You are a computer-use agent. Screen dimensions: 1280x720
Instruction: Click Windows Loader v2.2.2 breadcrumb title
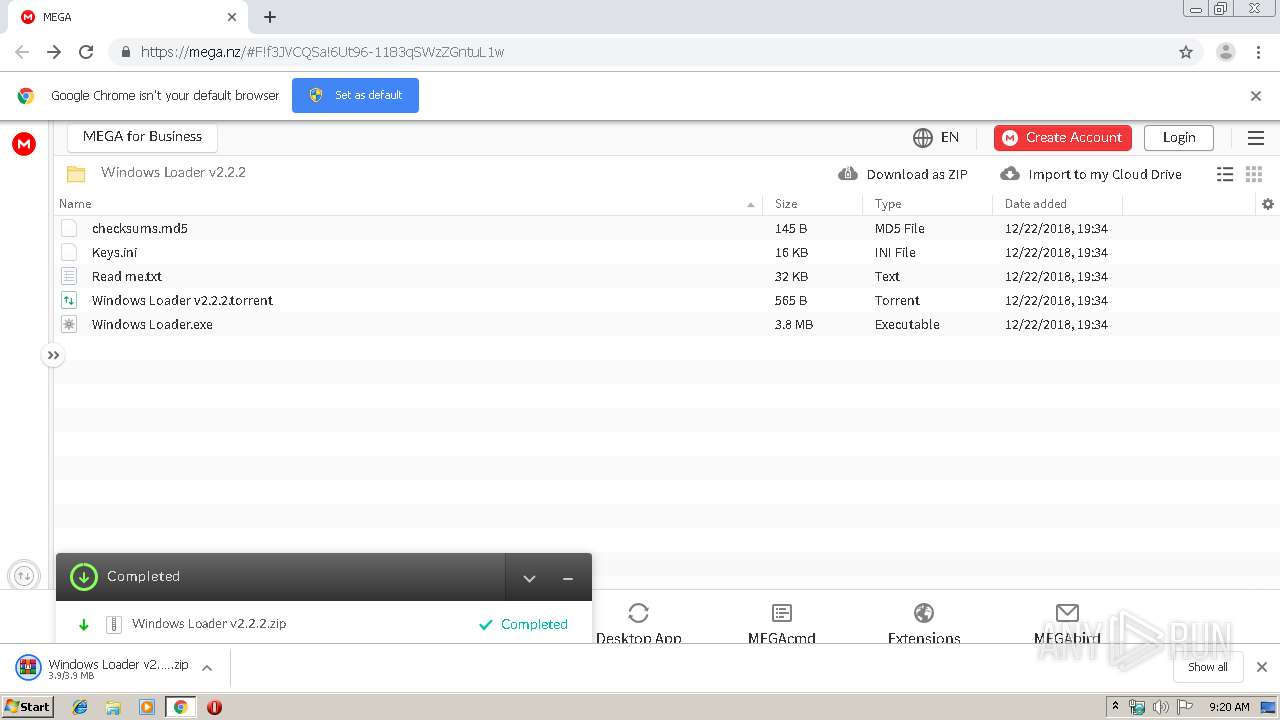coord(173,172)
